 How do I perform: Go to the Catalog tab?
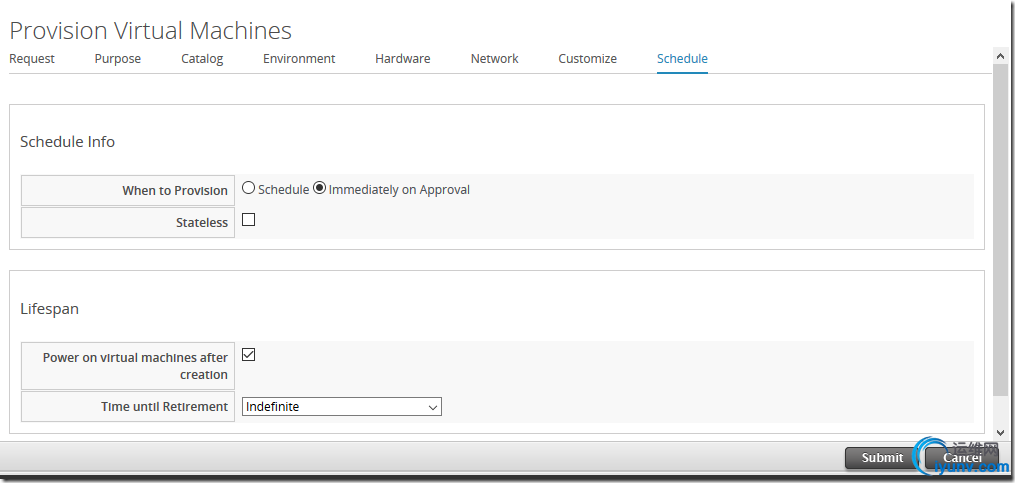point(202,59)
